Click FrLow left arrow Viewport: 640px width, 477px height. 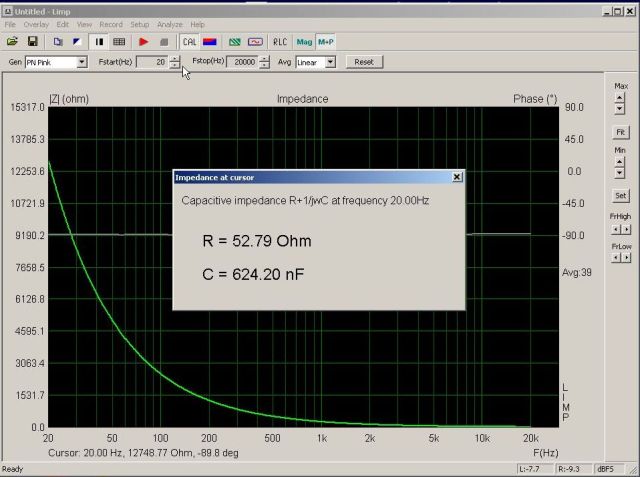[x=616, y=258]
